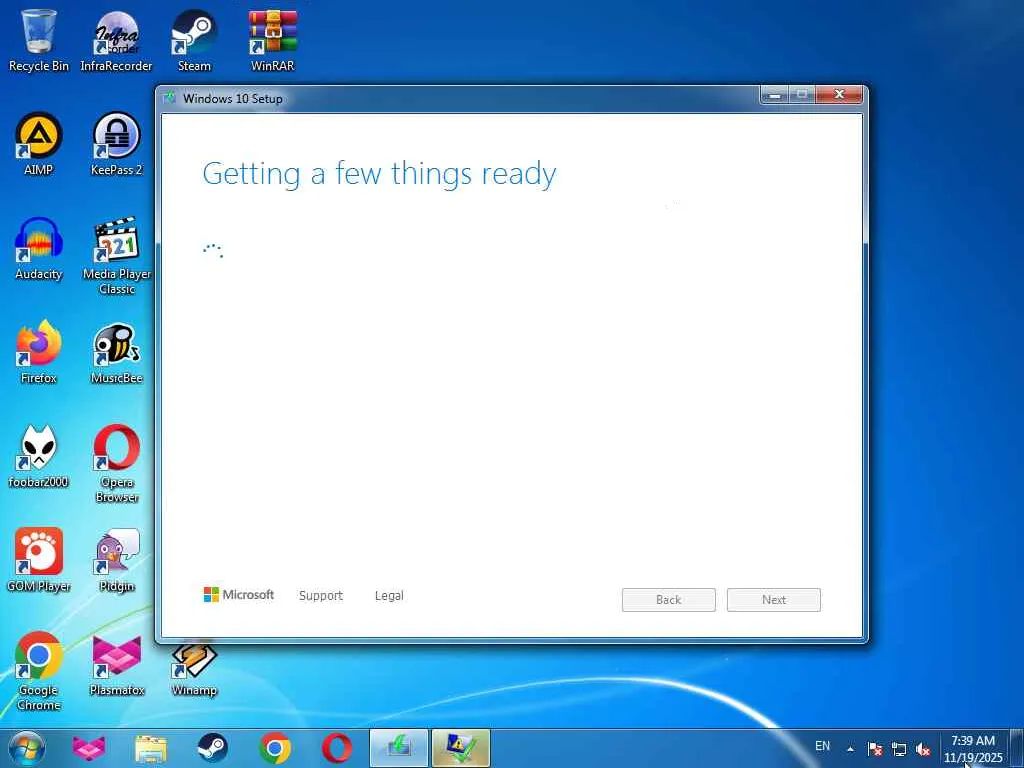
Task: Select the Pidgin desktop shortcut
Action: click(x=116, y=560)
